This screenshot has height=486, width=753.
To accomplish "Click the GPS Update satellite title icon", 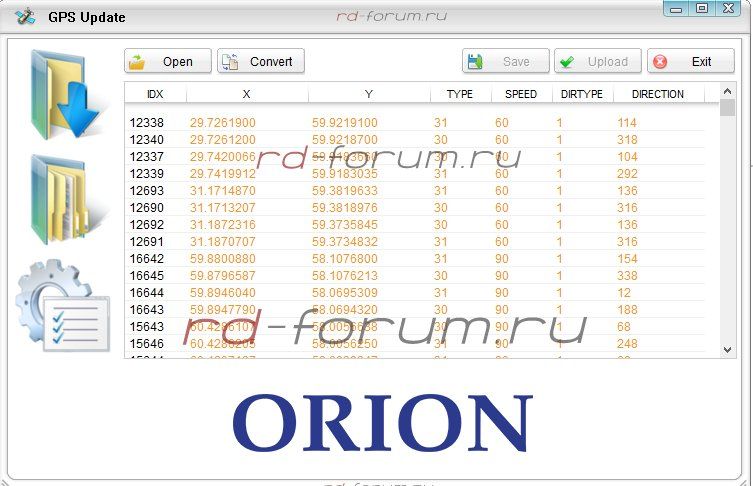I will point(24,17).
